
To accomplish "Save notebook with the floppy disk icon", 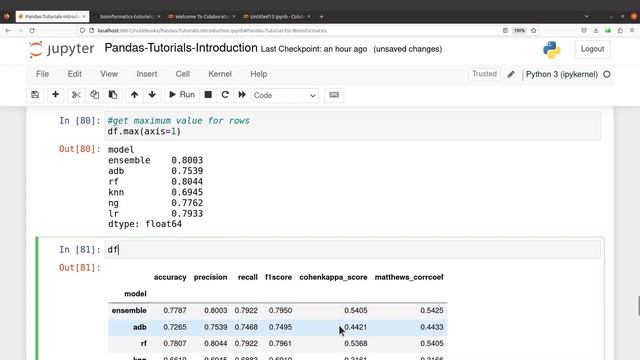I will click(35, 95).
